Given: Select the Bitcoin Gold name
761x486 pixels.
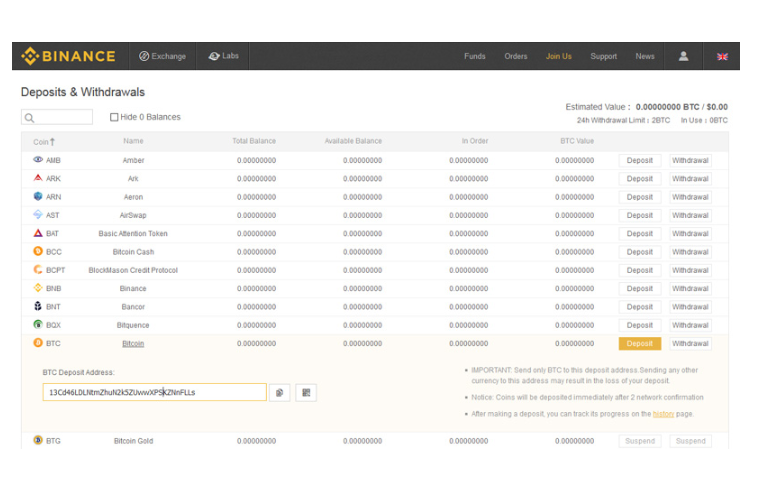Looking at the screenshot, I should 133,441.
